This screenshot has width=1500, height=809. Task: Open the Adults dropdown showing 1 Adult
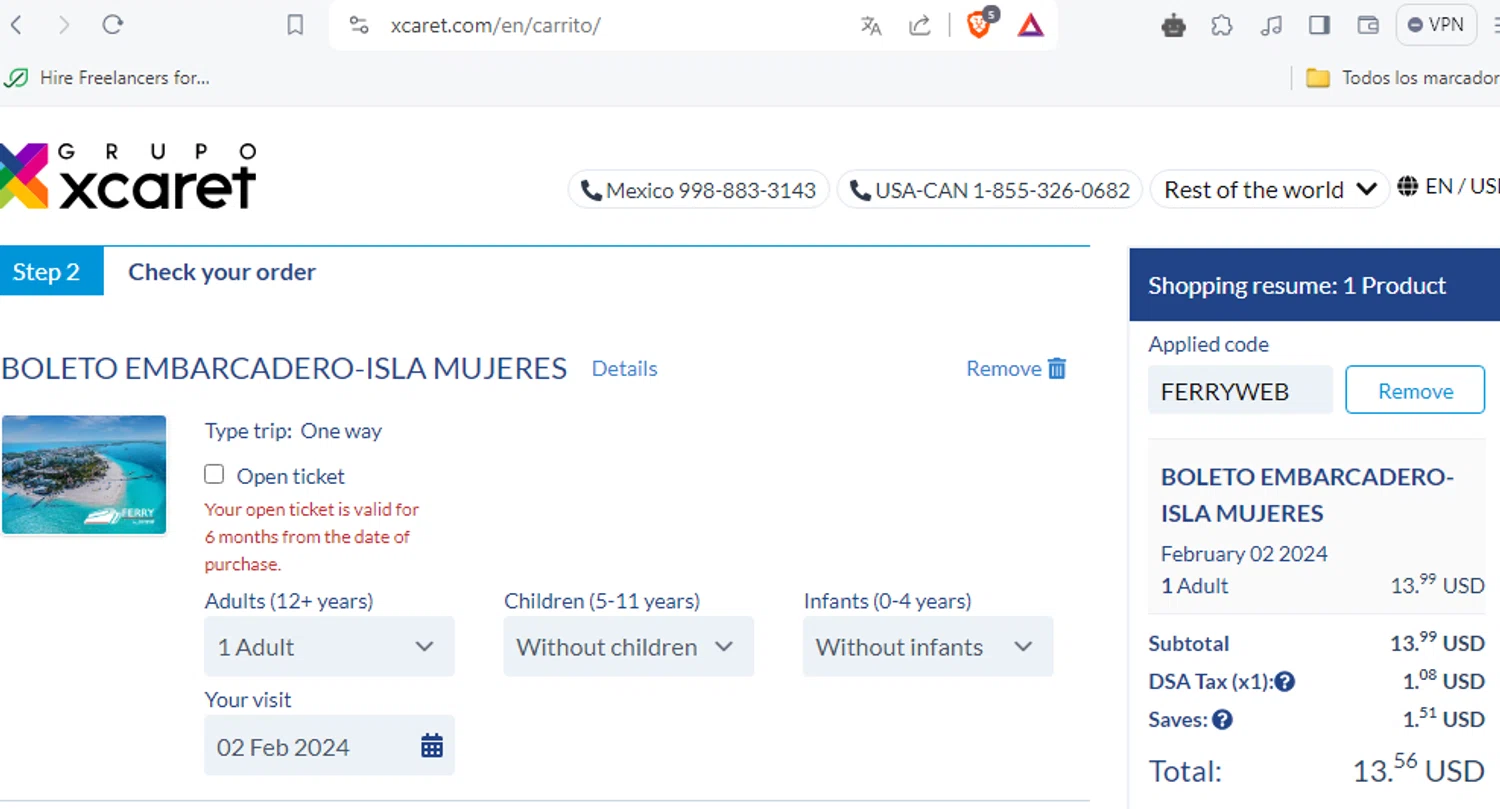click(329, 647)
